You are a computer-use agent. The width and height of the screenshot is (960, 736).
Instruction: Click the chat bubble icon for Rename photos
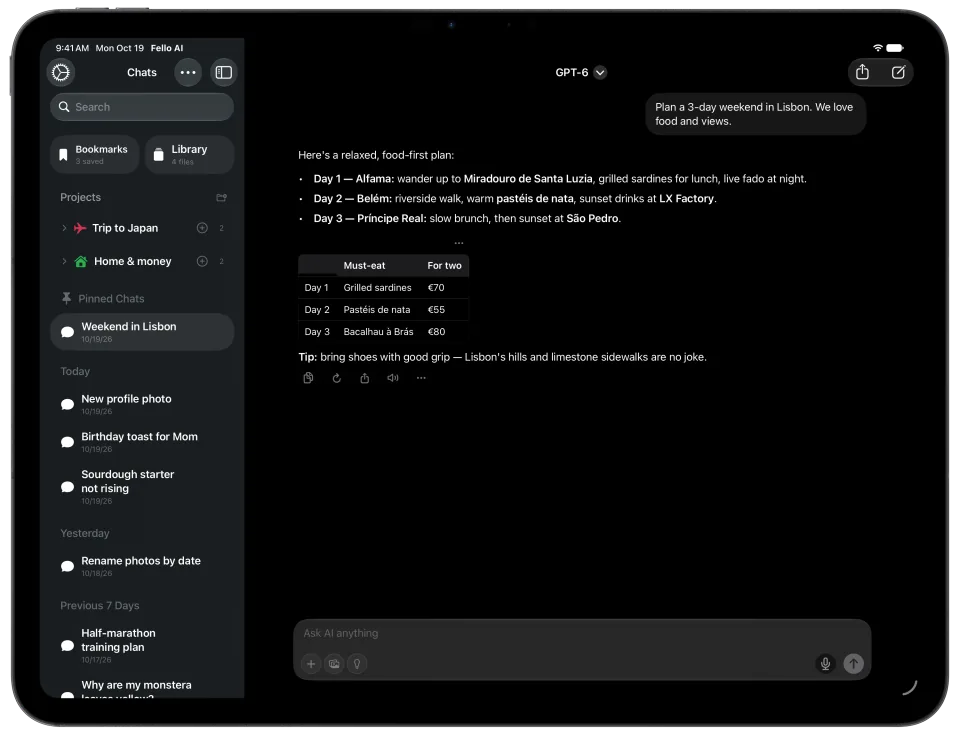[x=67, y=566]
